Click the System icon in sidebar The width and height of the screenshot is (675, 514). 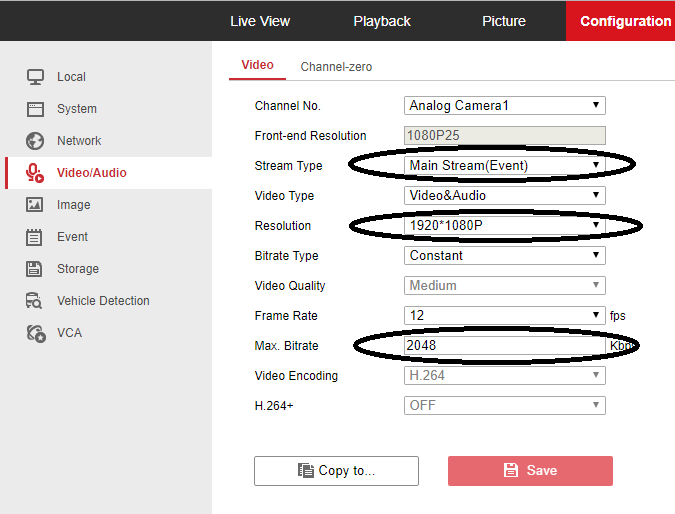click(35, 109)
